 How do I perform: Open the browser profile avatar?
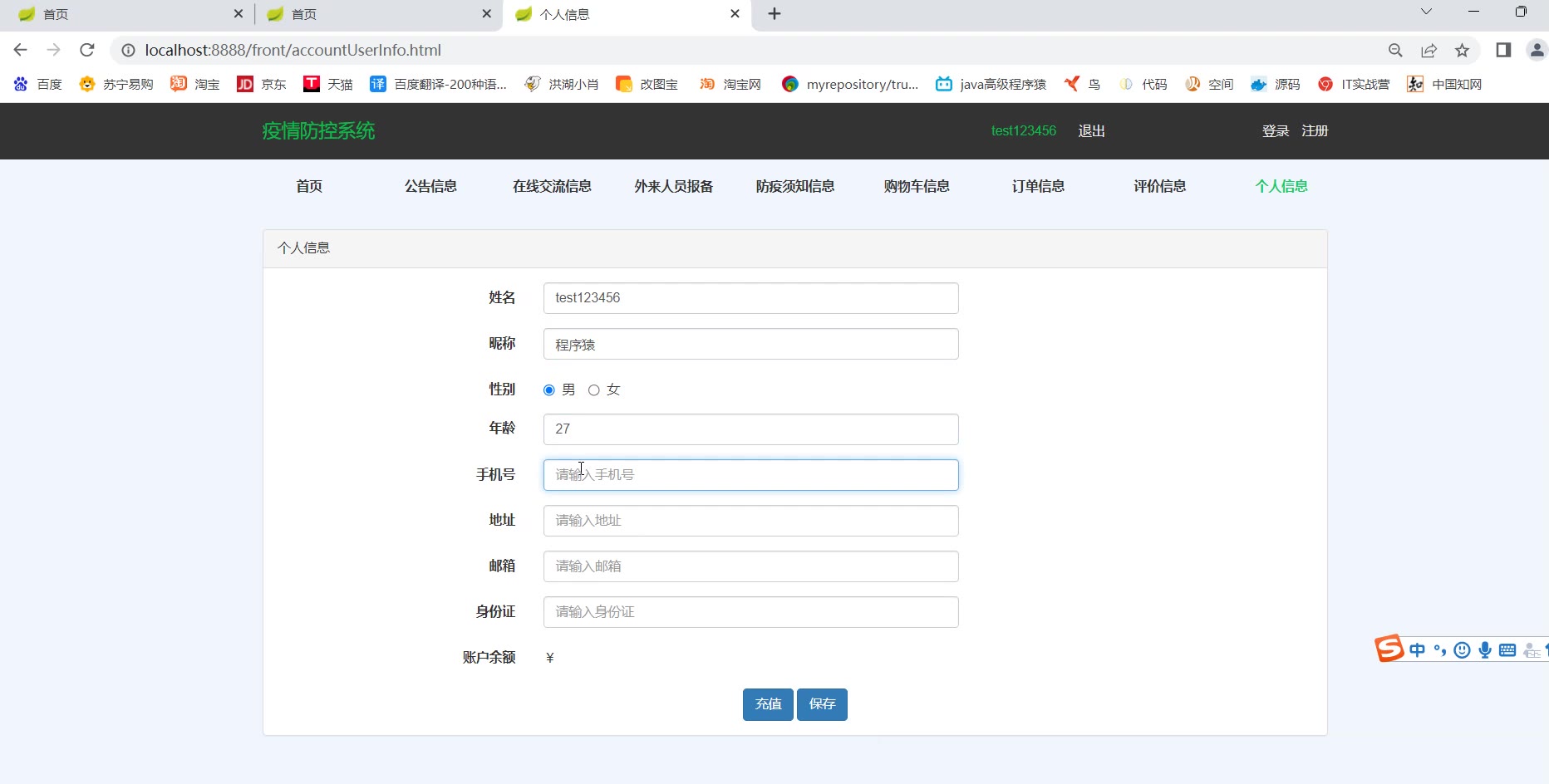coord(1537,50)
